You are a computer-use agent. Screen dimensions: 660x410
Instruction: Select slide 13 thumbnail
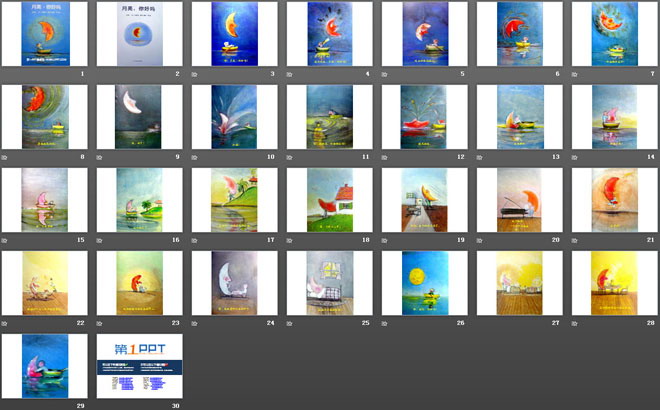pos(520,117)
